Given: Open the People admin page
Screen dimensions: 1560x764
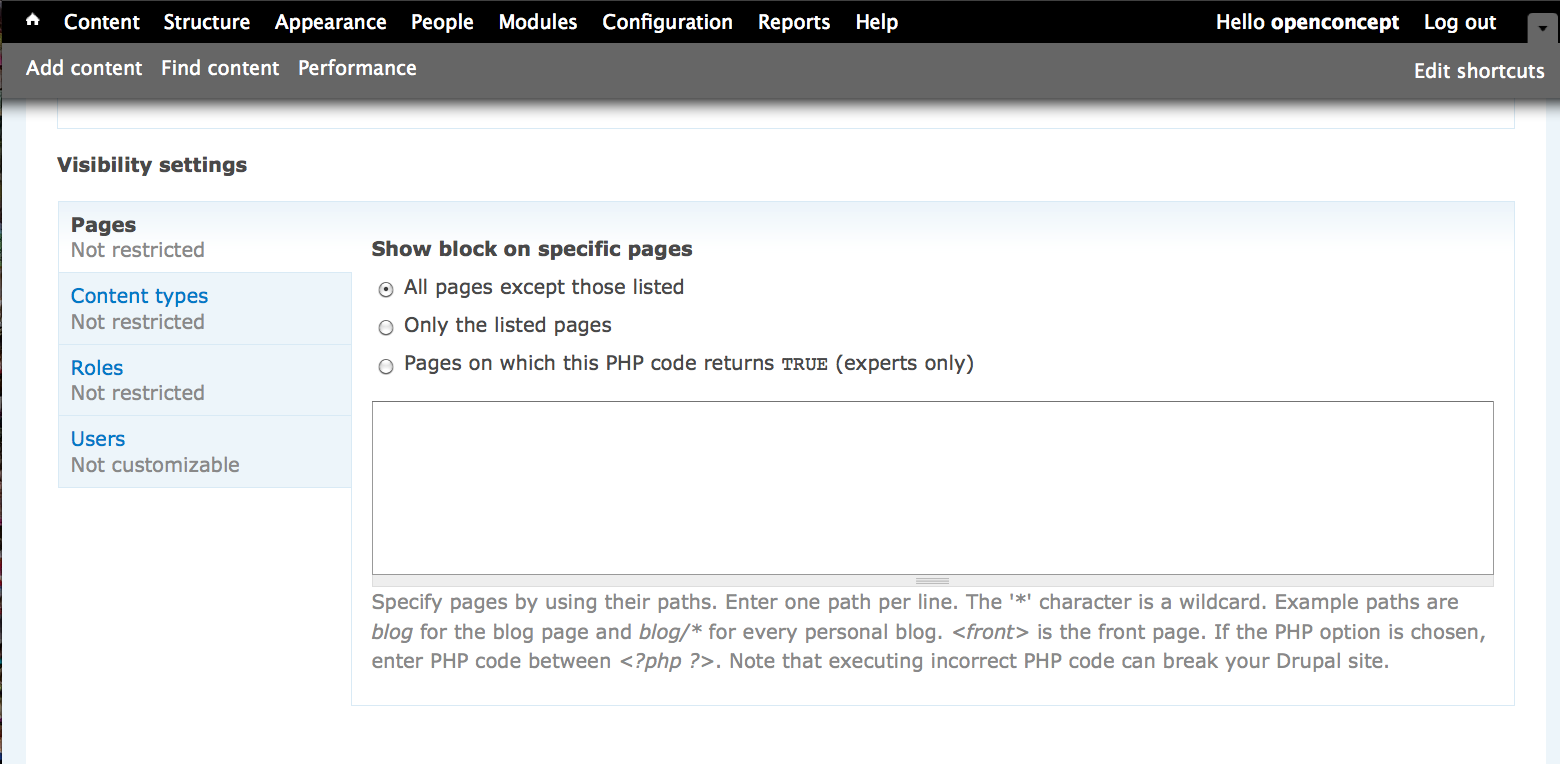Looking at the screenshot, I should click(x=442, y=22).
